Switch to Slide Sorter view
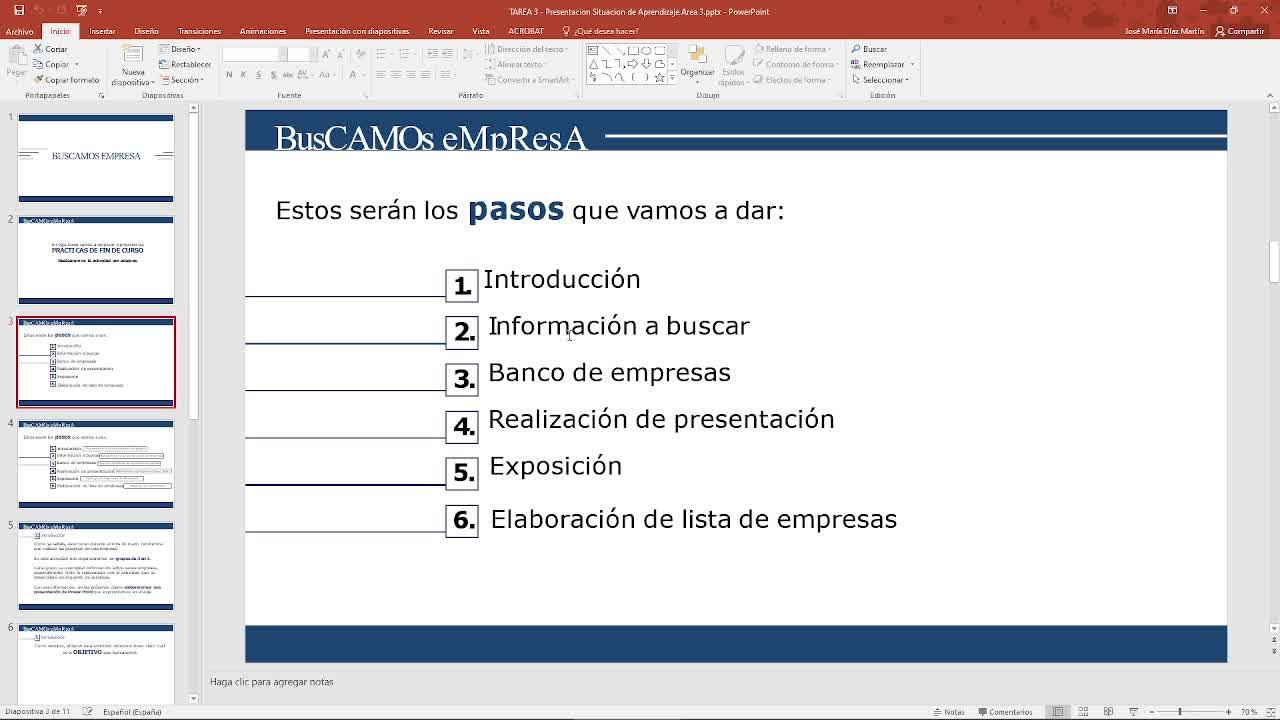 coord(1083,712)
